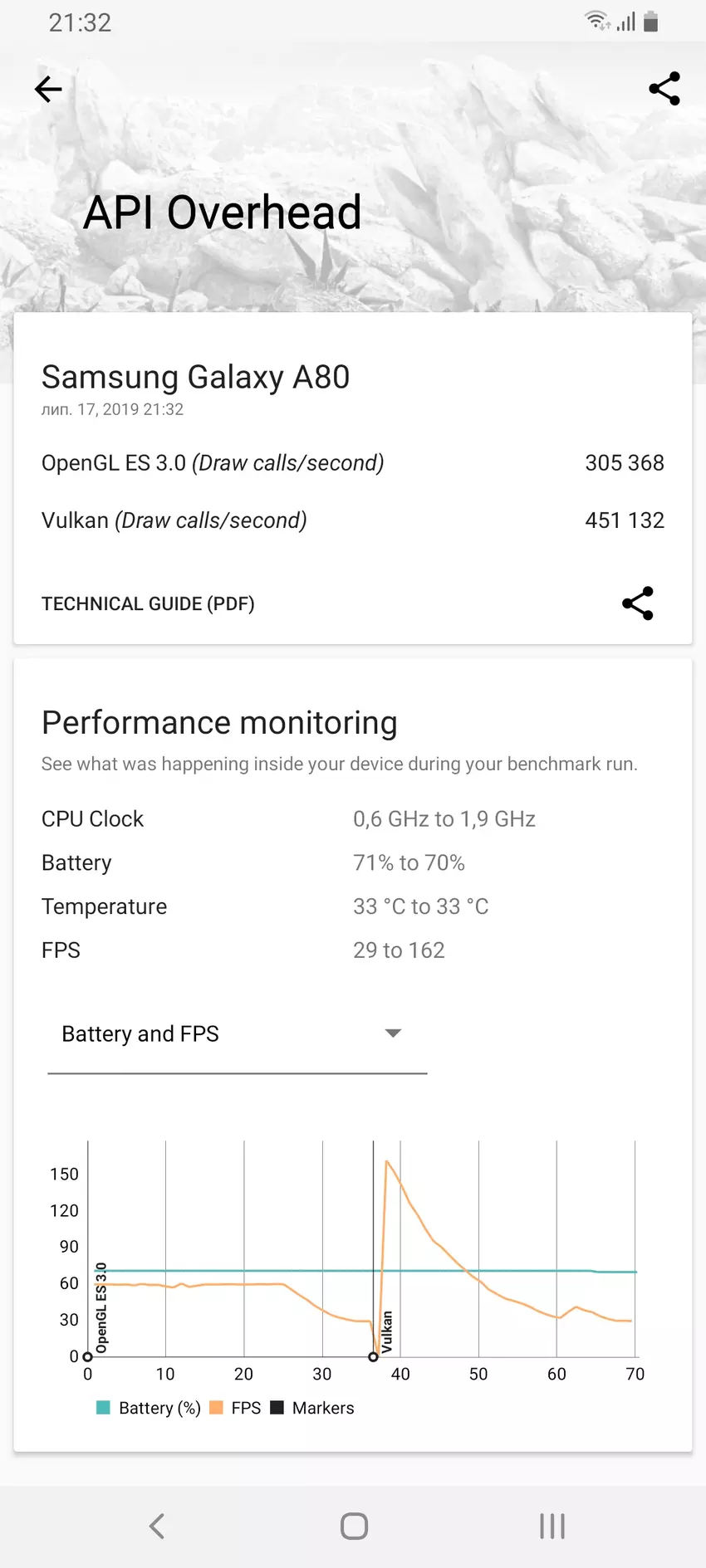Screen dimensions: 706x1568
Task: Tap the OpenGL ES 3.0 score row
Action: (x=352, y=463)
